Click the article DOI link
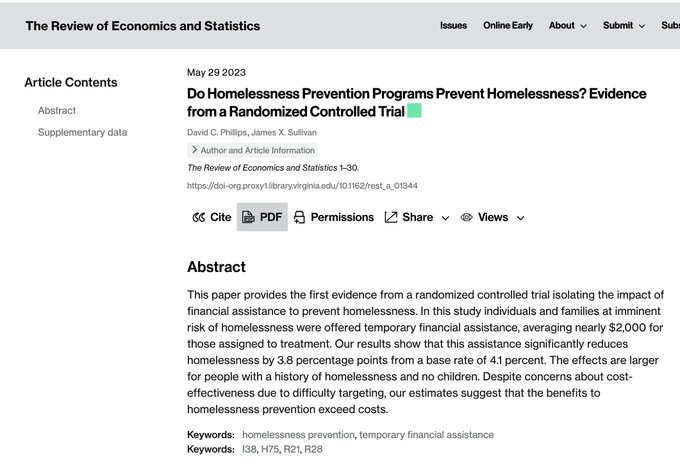The height and width of the screenshot is (467, 680). pyautogui.click(x=302, y=186)
